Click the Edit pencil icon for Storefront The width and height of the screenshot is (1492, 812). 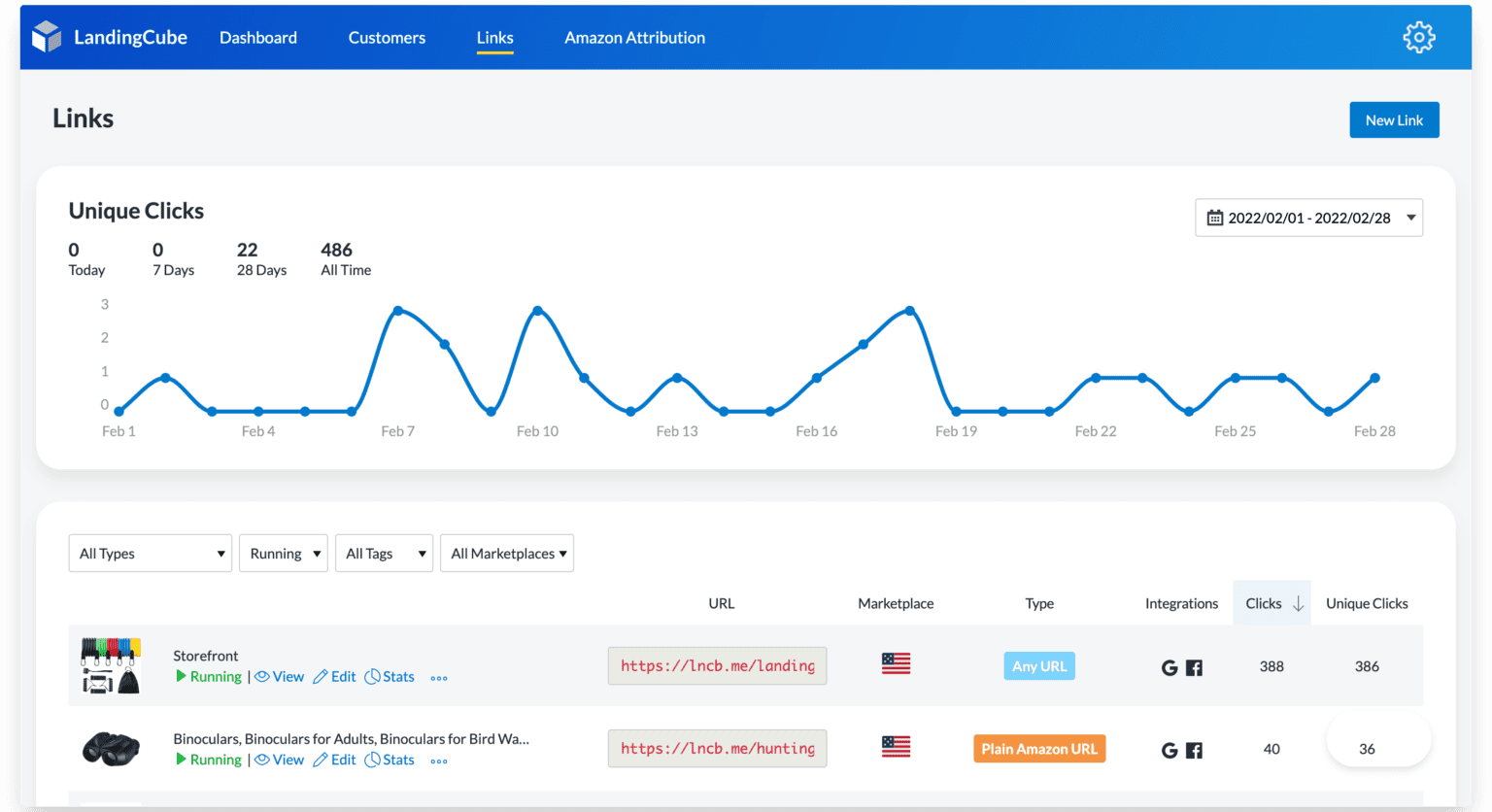pyautogui.click(x=321, y=676)
